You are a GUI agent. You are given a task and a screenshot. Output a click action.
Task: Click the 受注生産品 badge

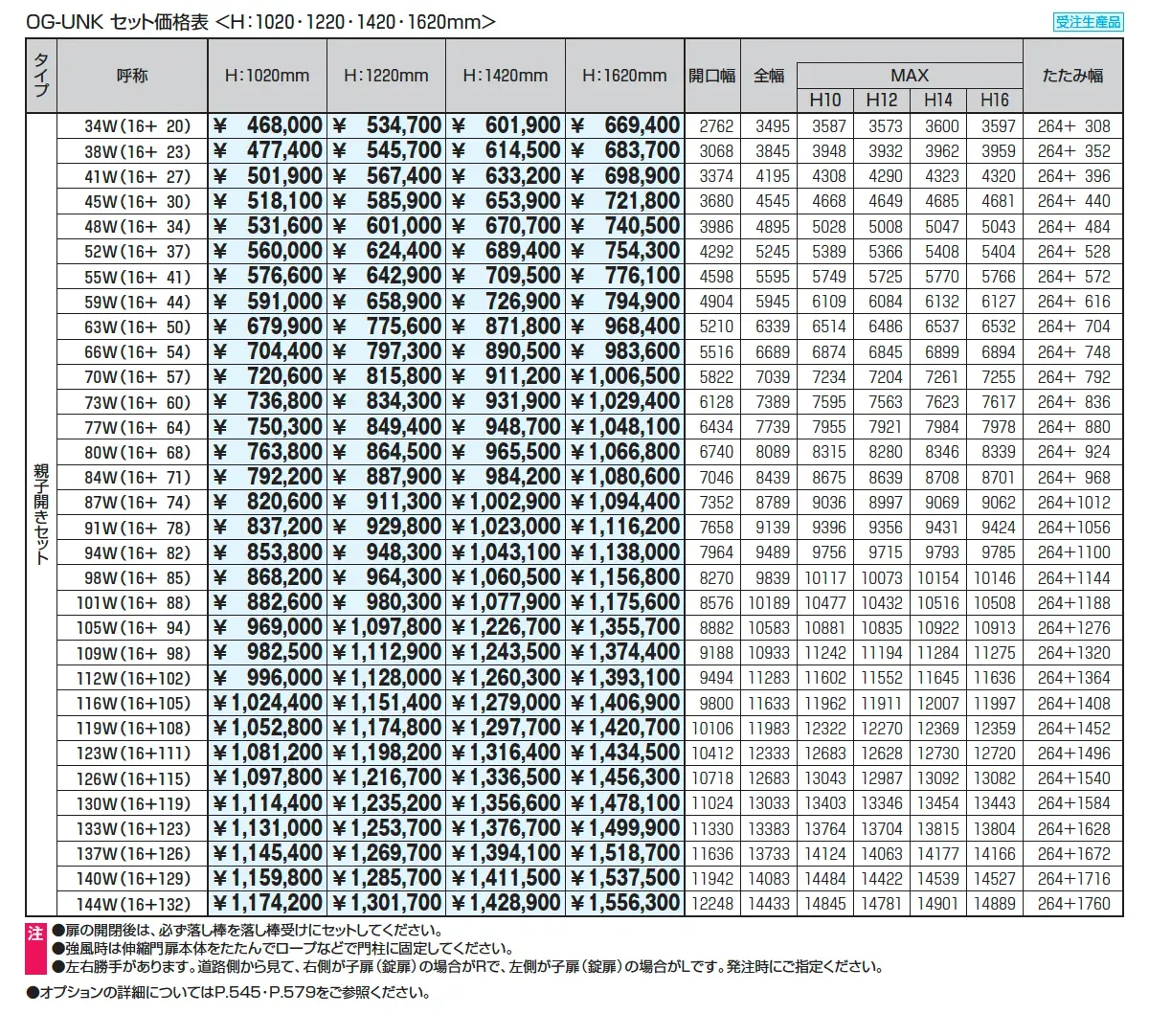1088,22
